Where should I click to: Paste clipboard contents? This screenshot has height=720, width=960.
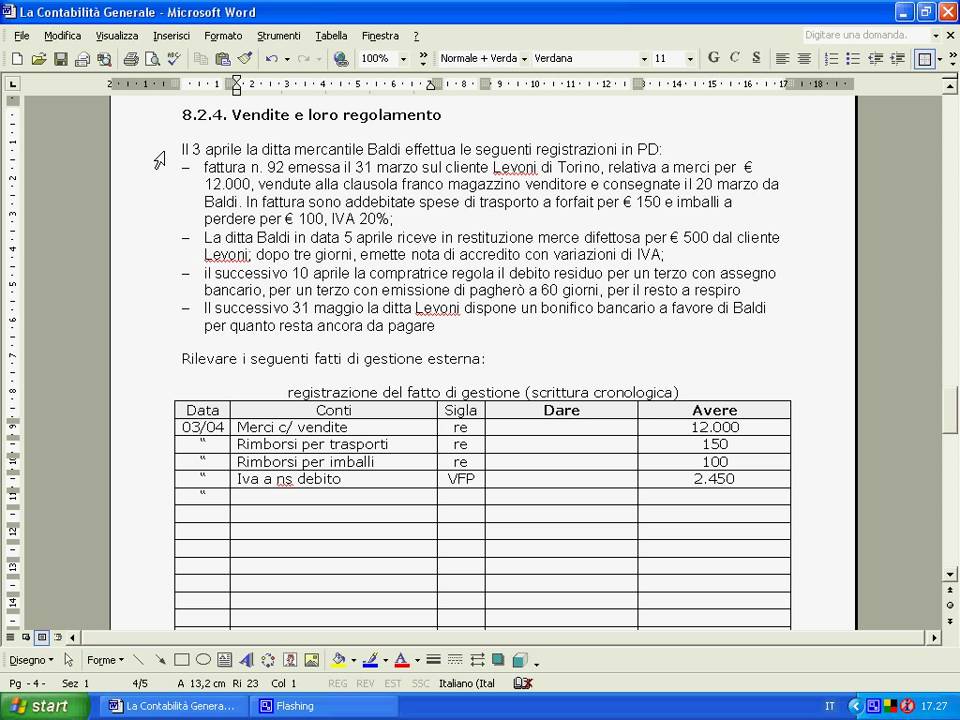(223, 59)
